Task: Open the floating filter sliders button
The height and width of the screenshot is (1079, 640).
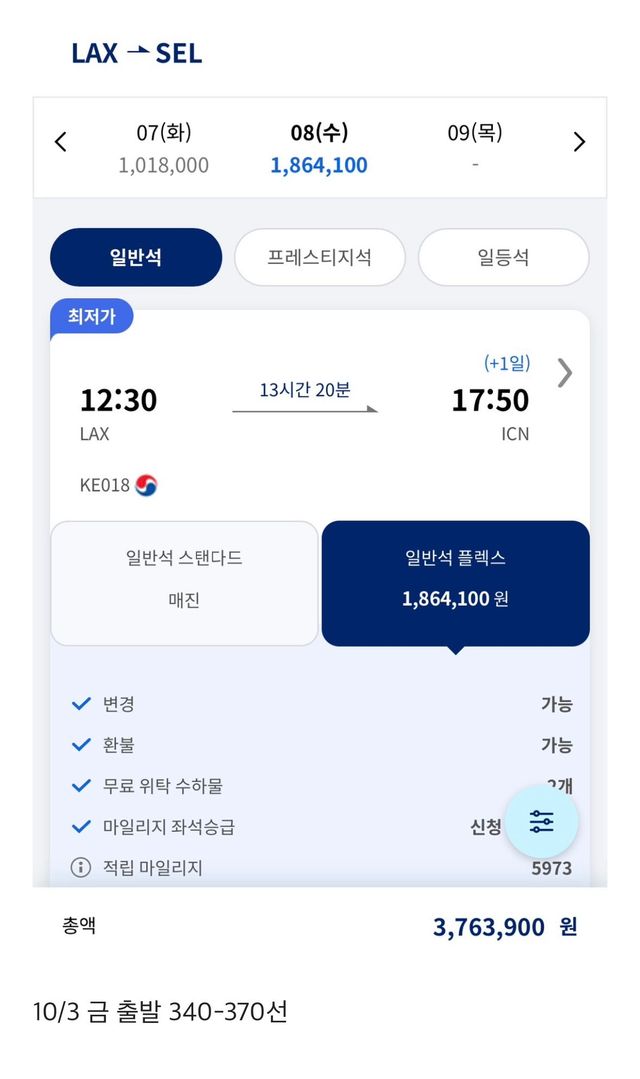Action: tap(541, 822)
